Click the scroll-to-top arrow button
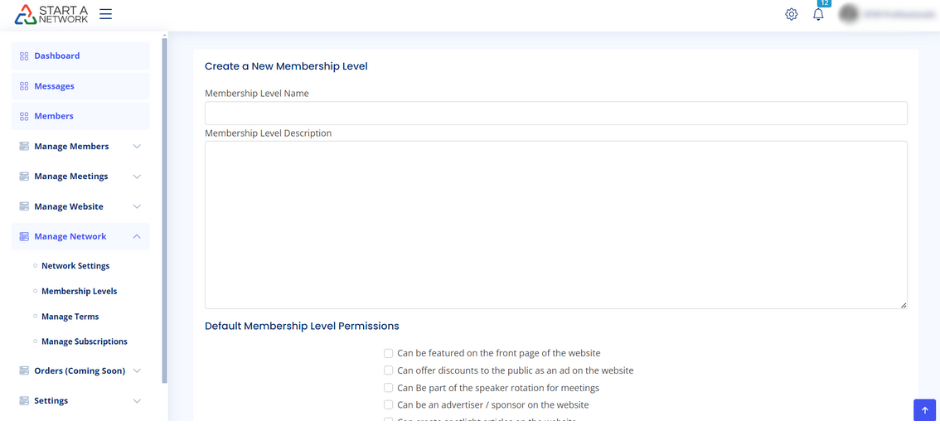 (x=925, y=410)
